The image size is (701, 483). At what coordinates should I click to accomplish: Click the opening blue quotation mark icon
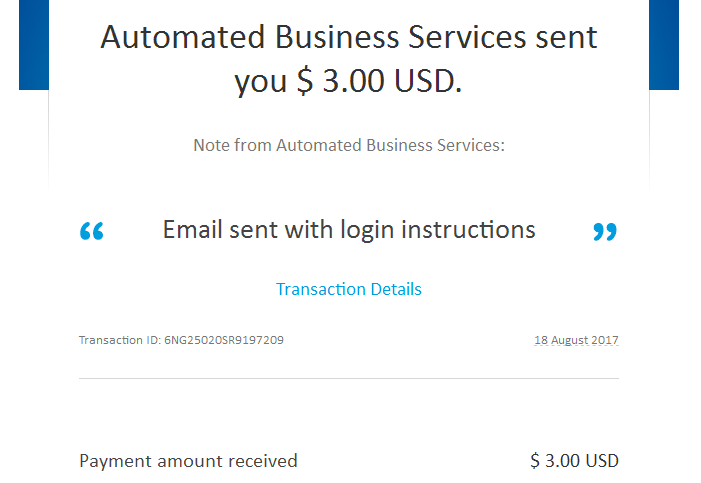pyautogui.click(x=92, y=231)
